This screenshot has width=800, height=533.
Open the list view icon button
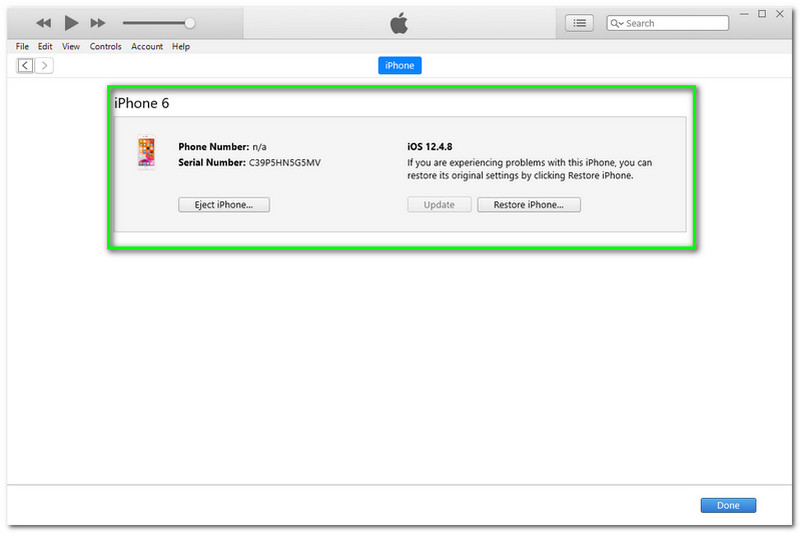(x=579, y=23)
